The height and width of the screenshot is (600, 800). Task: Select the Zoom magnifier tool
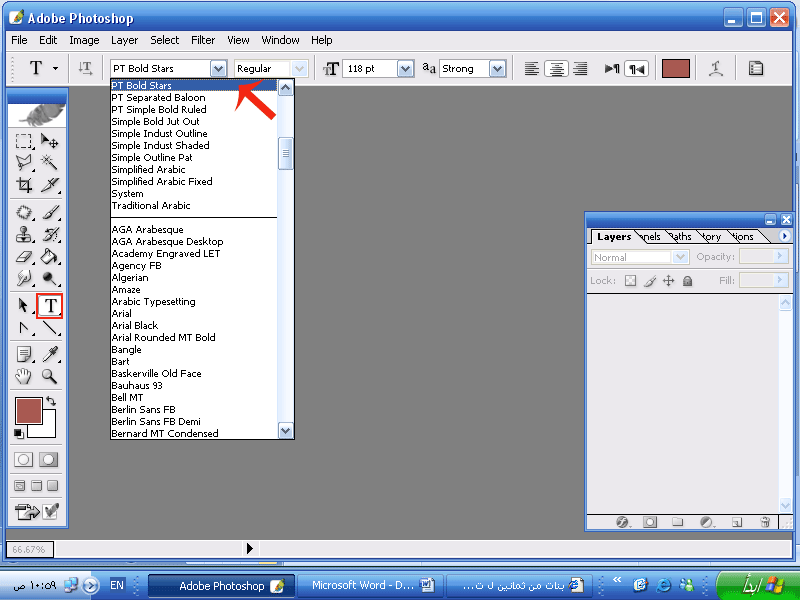point(50,377)
